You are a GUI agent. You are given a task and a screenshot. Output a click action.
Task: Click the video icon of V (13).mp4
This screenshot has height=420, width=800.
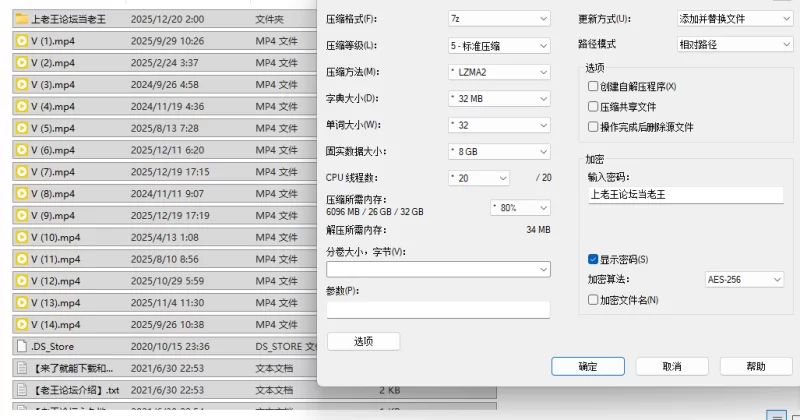pyautogui.click(x=21, y=303)
